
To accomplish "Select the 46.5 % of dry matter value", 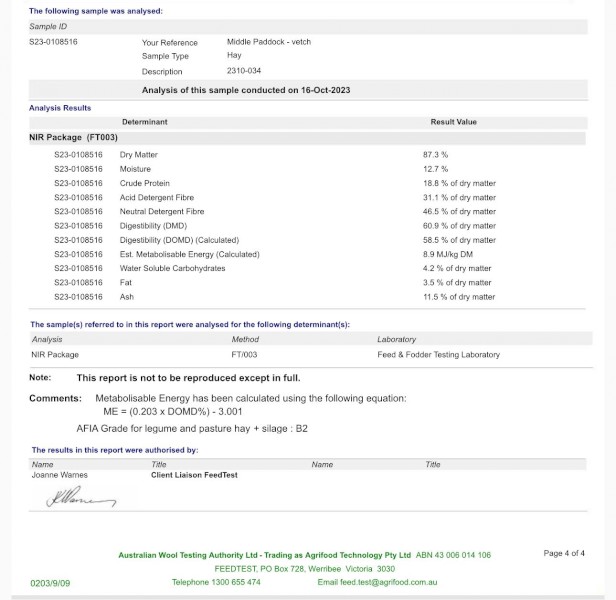I will point(459,211).
